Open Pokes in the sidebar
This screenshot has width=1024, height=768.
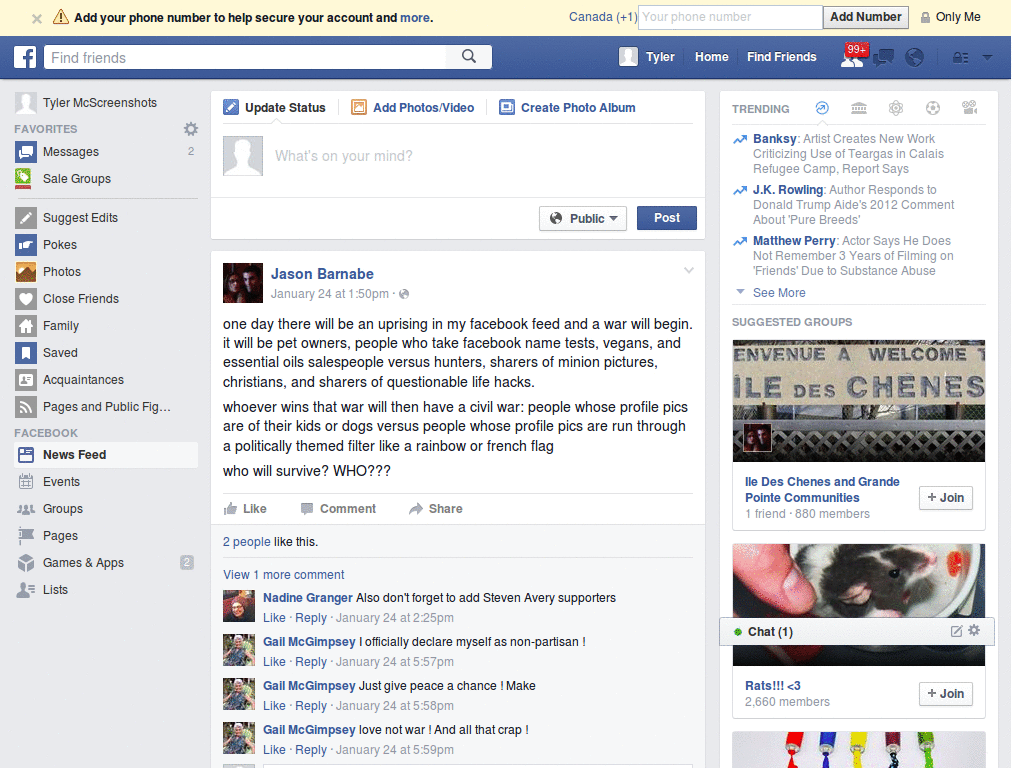point(106,245)
